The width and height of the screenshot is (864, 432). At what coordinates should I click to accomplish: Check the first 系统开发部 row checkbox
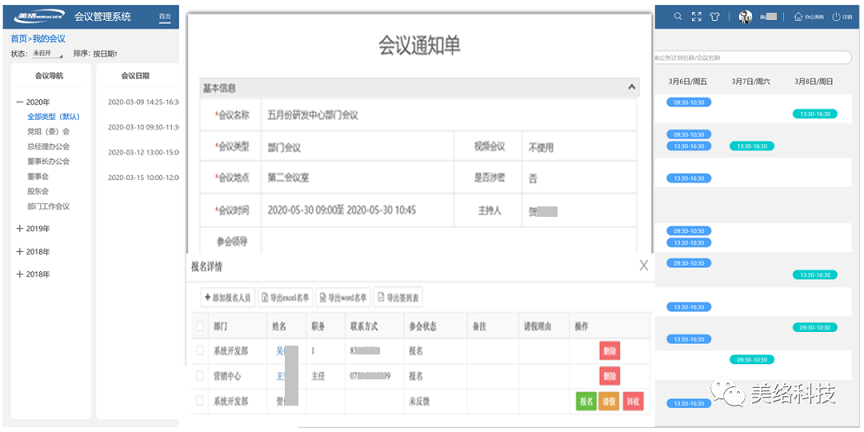pos(199,351)
